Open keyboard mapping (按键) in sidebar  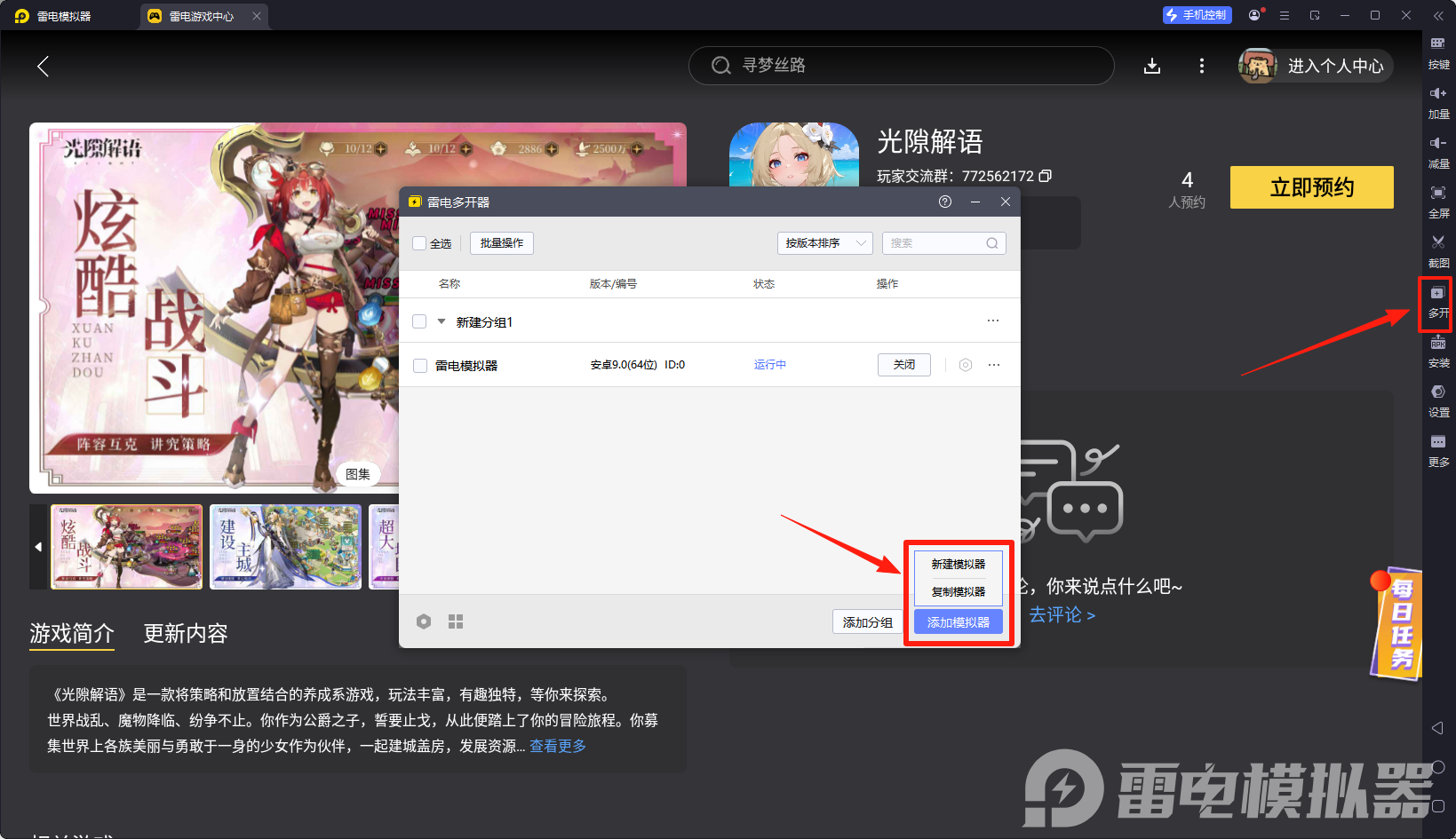(1439, 53)
